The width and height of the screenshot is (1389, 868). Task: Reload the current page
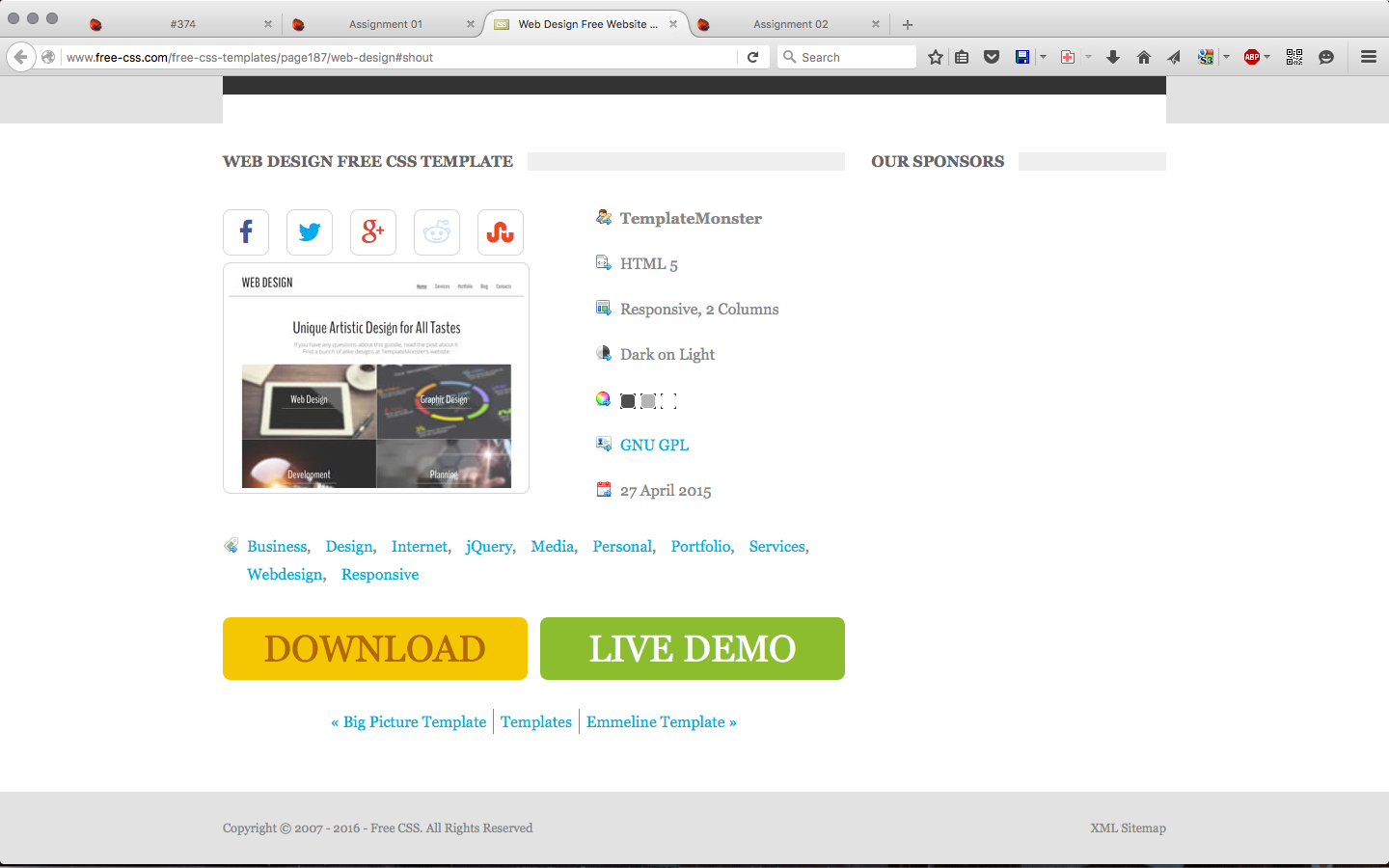(753, 57)
